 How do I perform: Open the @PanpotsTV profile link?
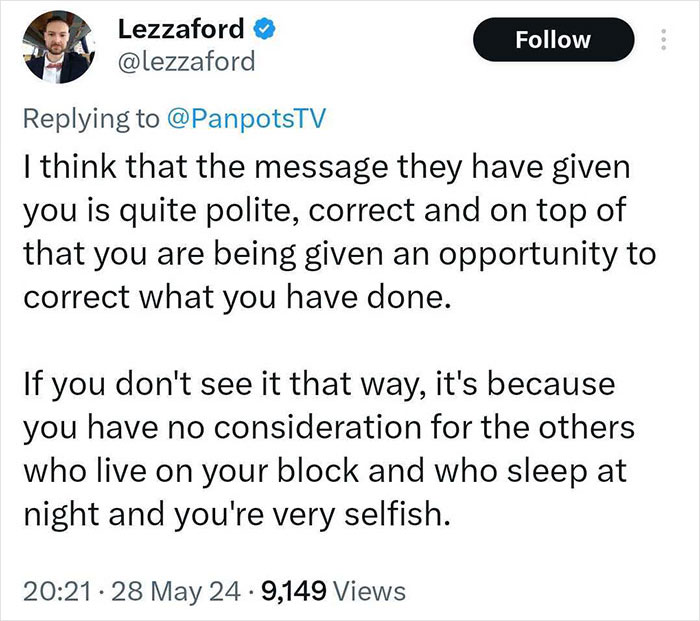pos(245,118)
